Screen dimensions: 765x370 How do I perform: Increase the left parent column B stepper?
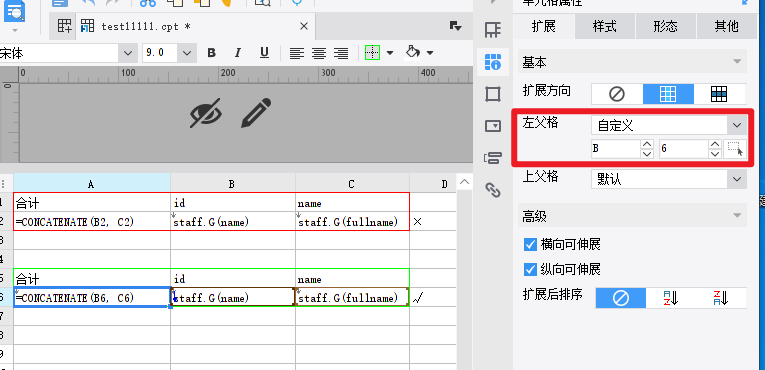click(x=647, y=144)
